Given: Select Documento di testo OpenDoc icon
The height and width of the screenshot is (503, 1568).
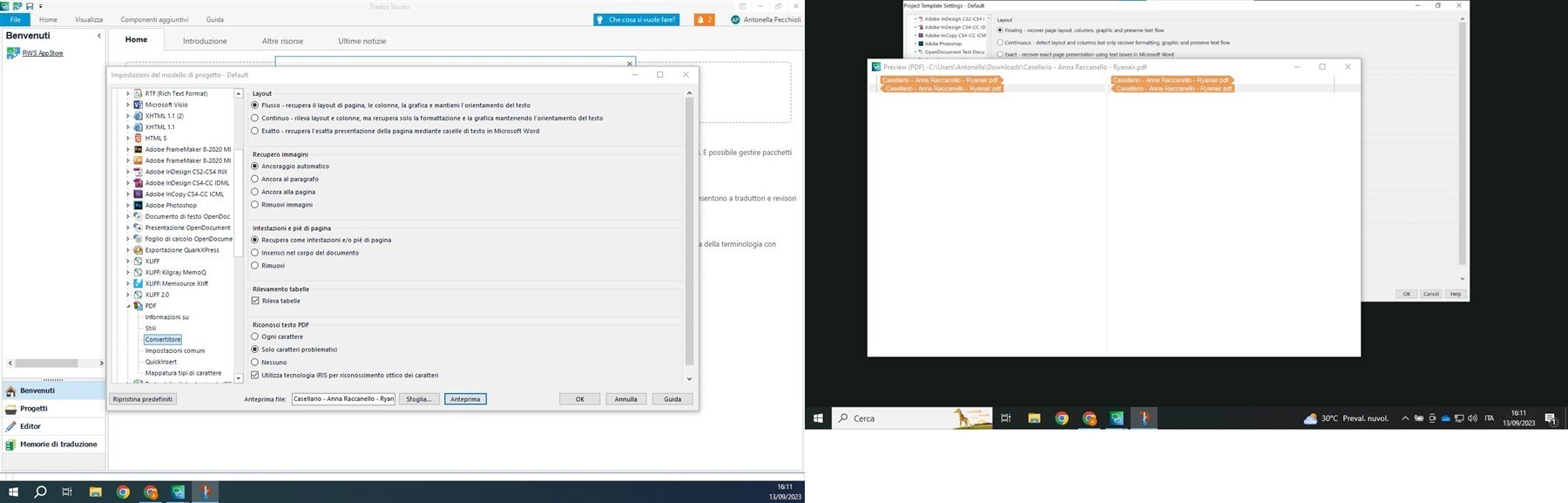Looking at the screenshot, I should 138,216.
